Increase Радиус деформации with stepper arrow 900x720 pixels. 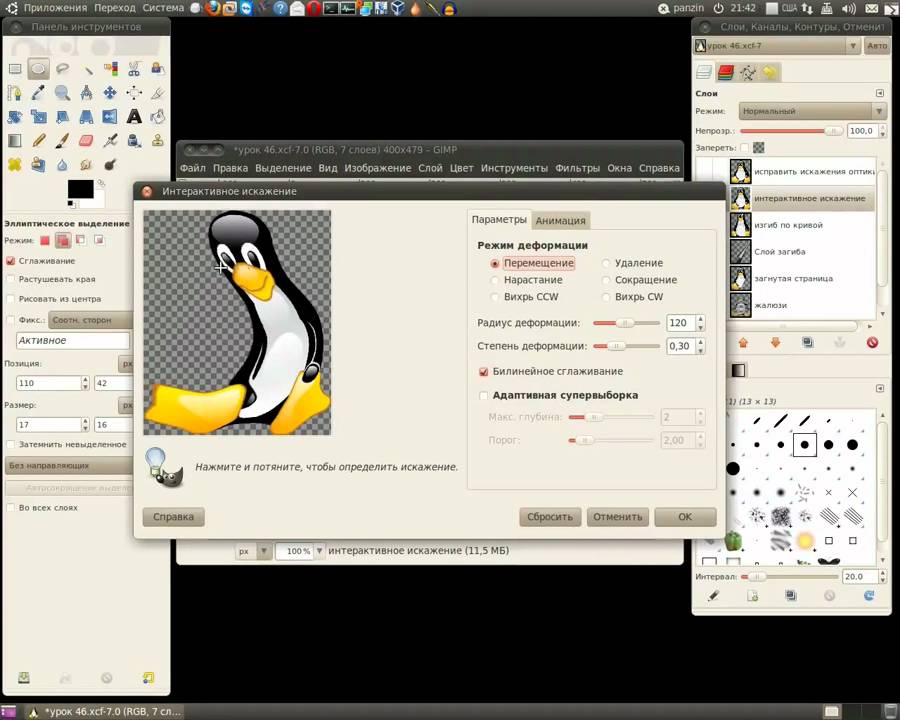click(700, 319)
